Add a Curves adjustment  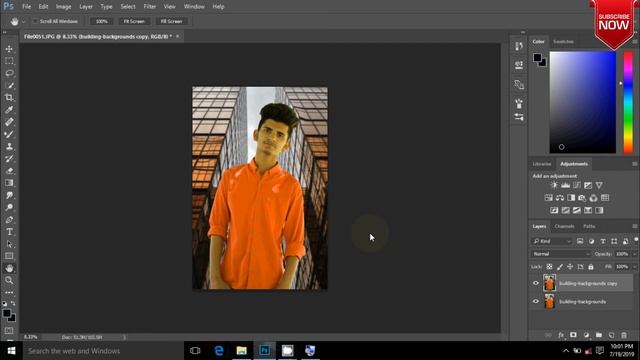(576, 185)
